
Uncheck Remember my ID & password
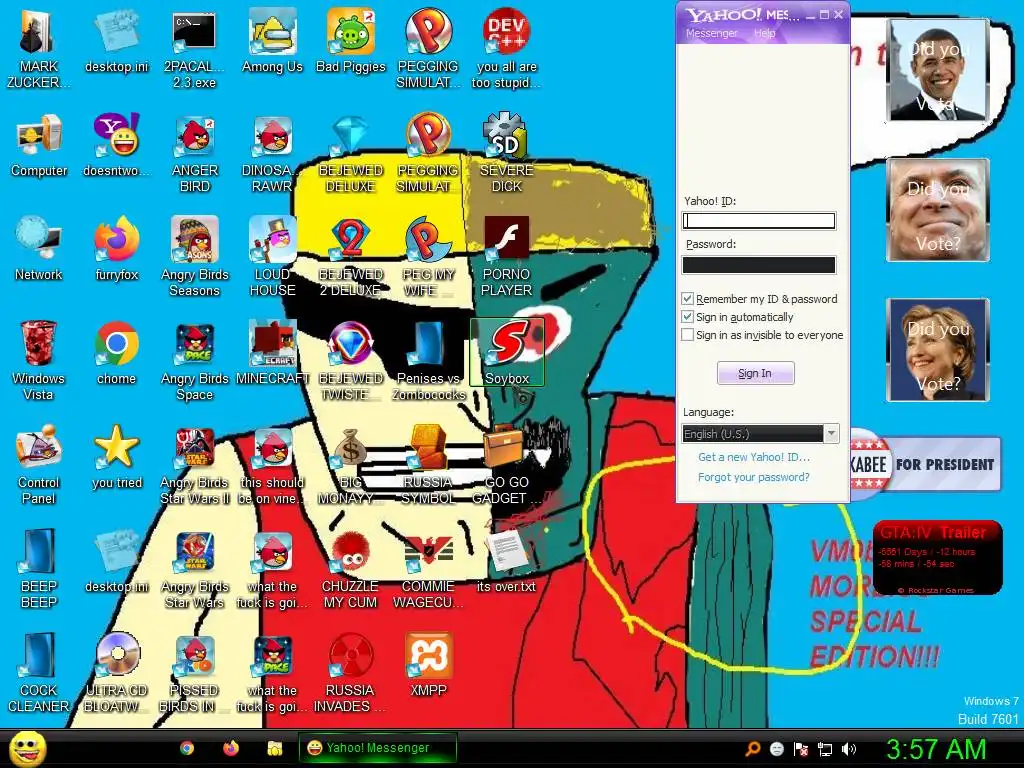pos(687,299)
